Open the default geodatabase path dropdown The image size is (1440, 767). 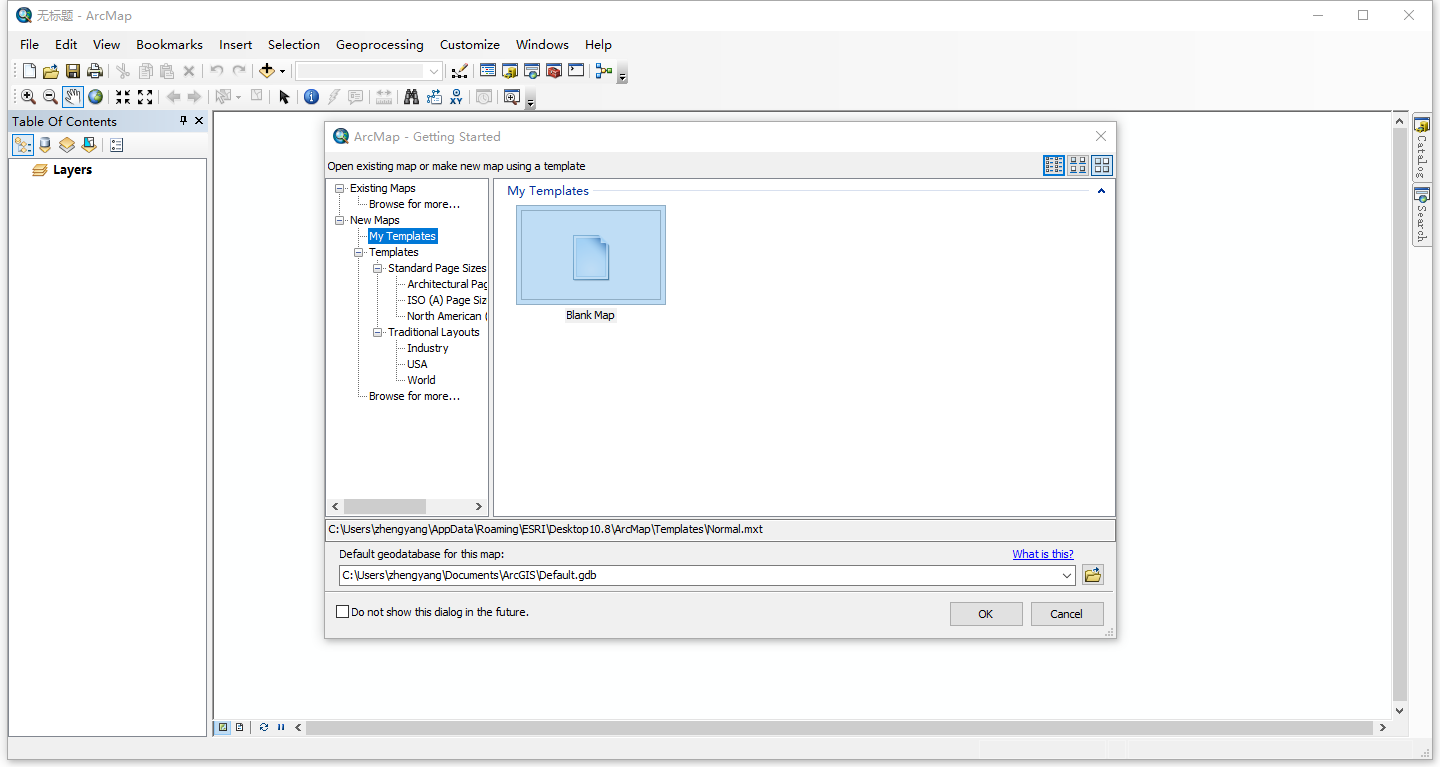point(1068,576)
